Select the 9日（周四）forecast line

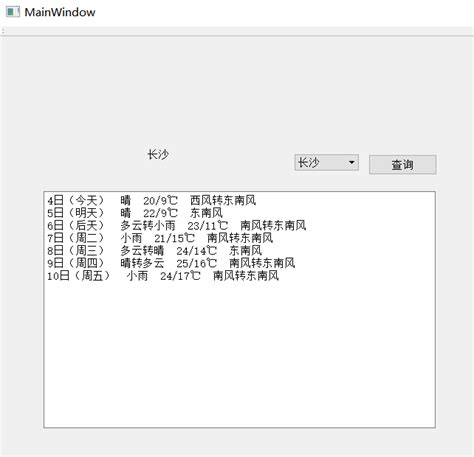[x=171, y=263]
